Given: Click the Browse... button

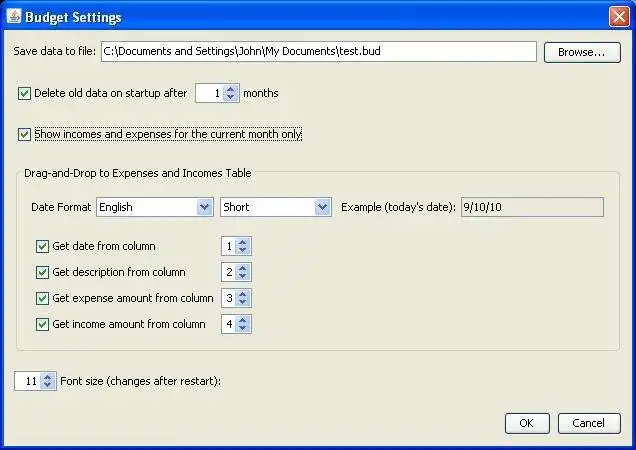Looking at the screenshot, I should click(x=581, y=52).
